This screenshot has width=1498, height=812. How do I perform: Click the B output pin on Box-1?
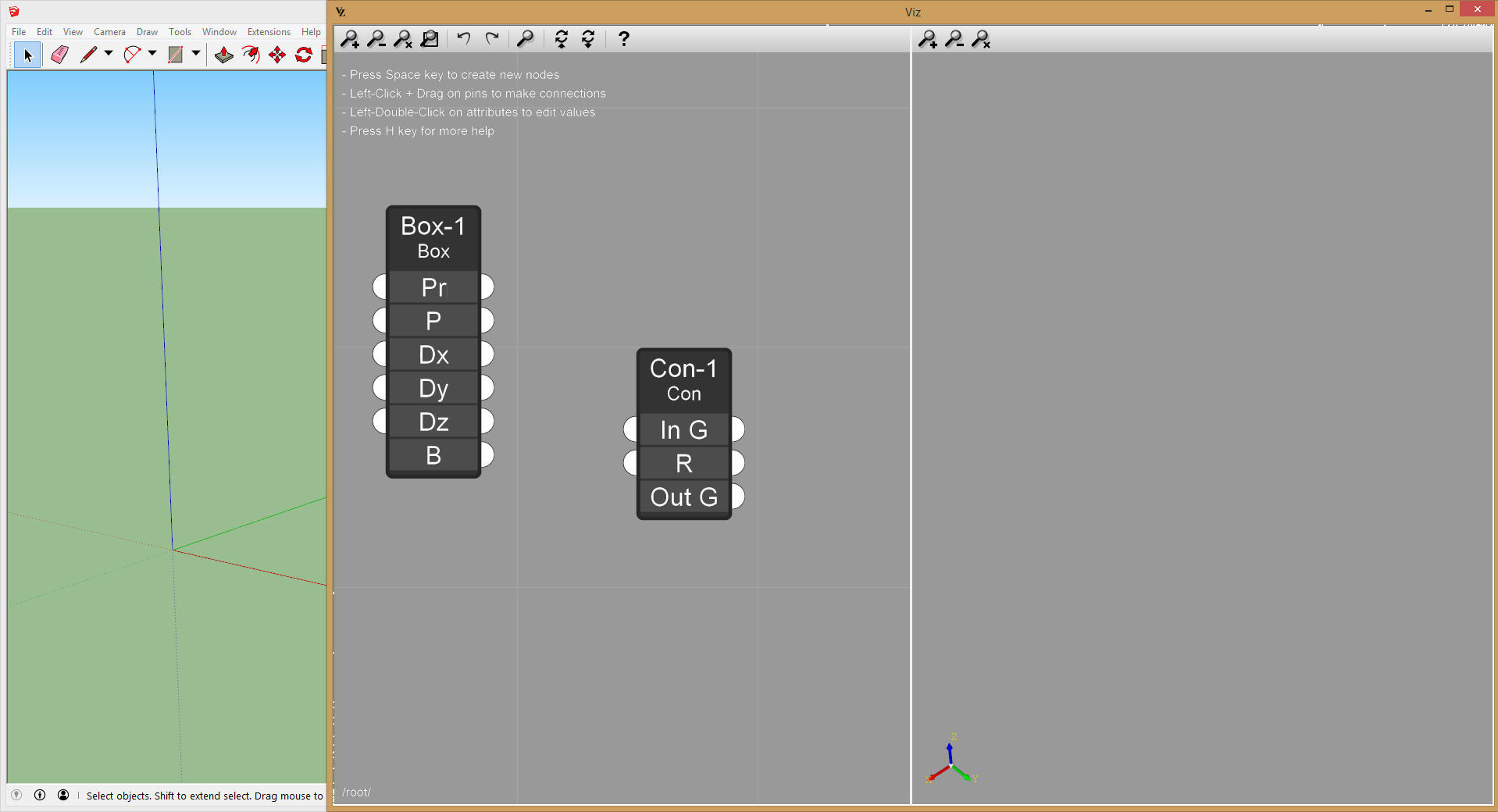tap(487, 454)
